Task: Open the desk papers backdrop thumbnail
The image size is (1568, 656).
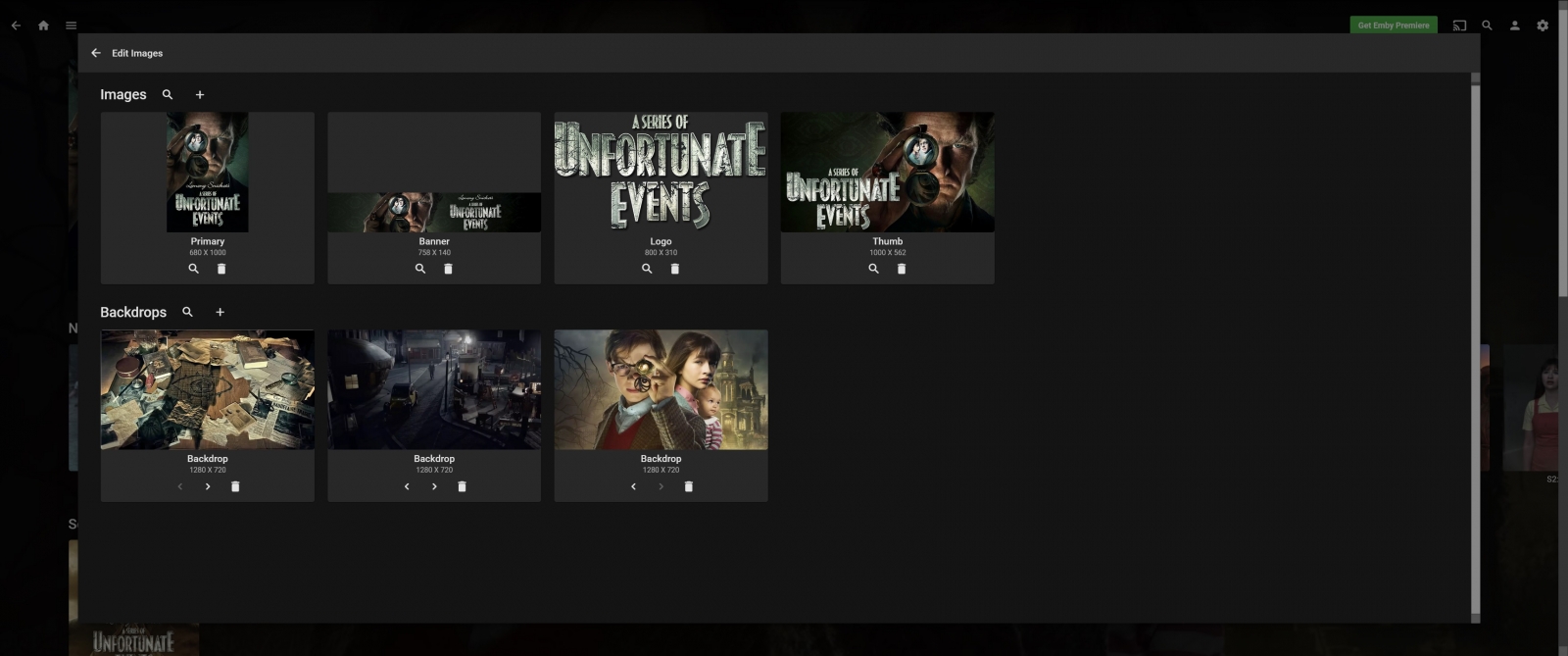Action: (208, 389)
